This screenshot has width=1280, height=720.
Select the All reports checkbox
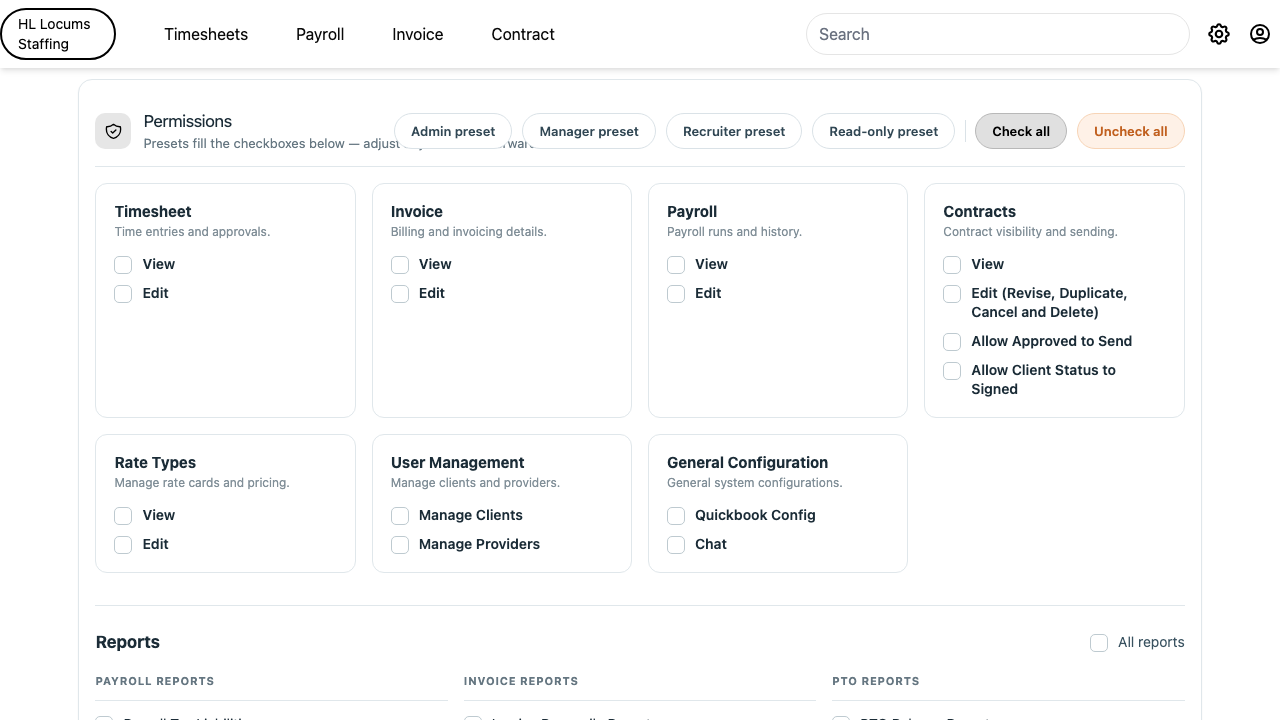[x=1099, y=643]
